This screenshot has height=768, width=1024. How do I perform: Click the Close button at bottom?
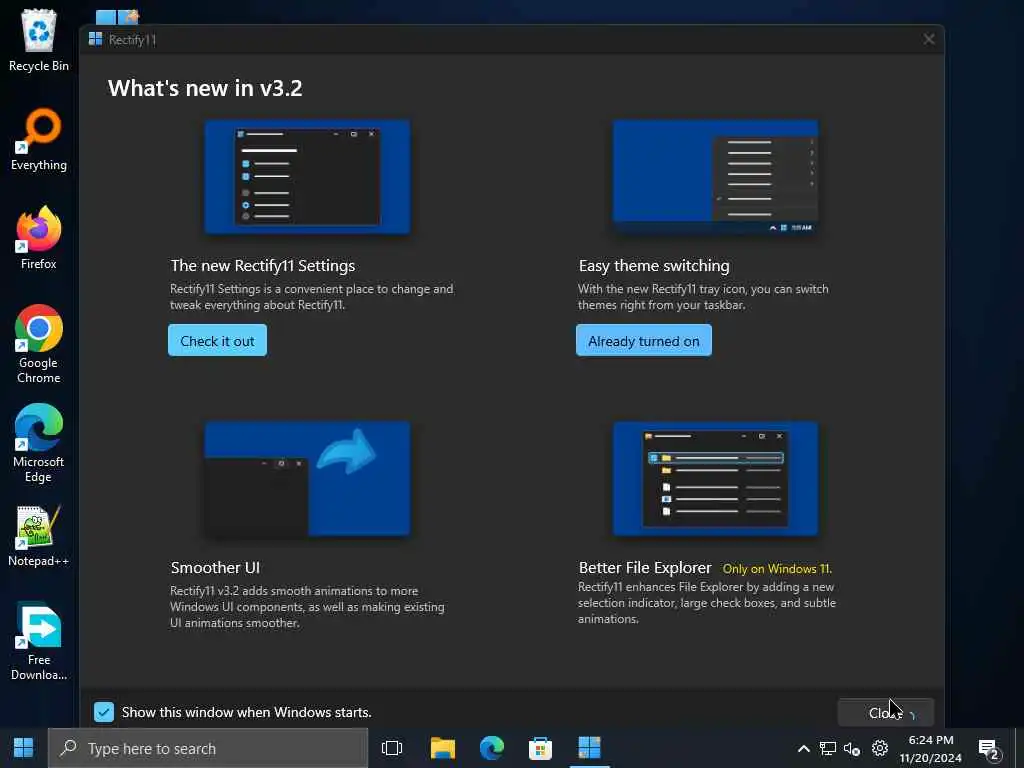(886, 712)
